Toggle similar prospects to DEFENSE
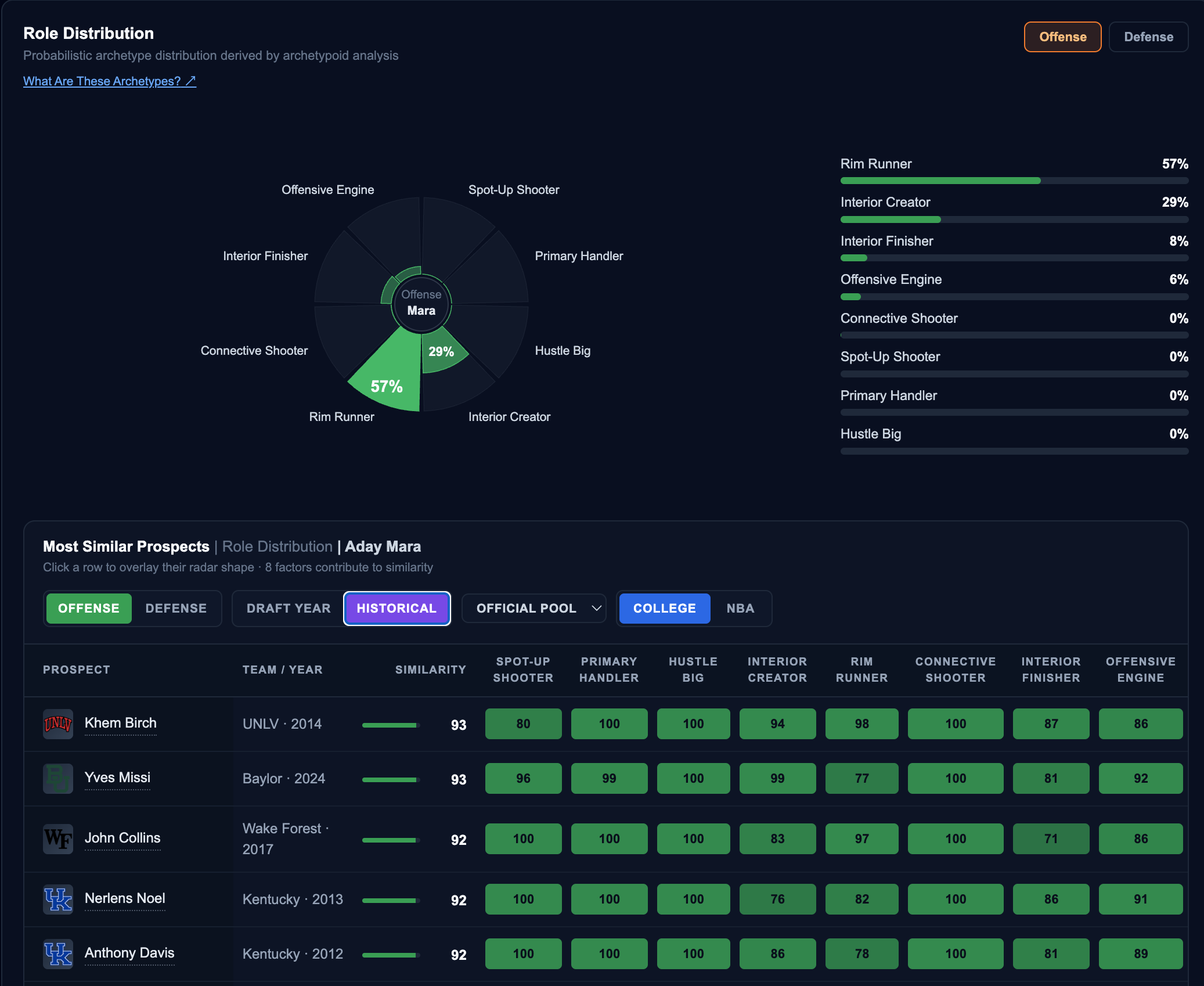The width and height of the screenshot is (1204, 986). 176,608
